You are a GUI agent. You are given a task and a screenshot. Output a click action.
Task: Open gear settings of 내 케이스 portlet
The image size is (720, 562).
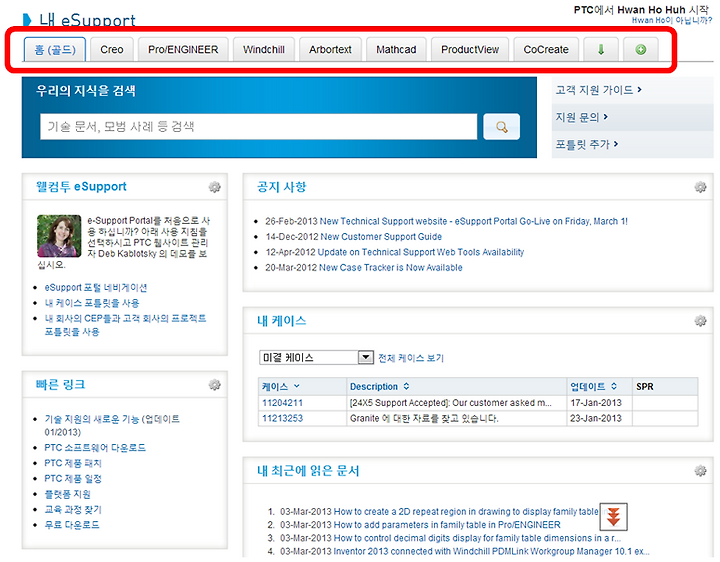click(700, 320)
